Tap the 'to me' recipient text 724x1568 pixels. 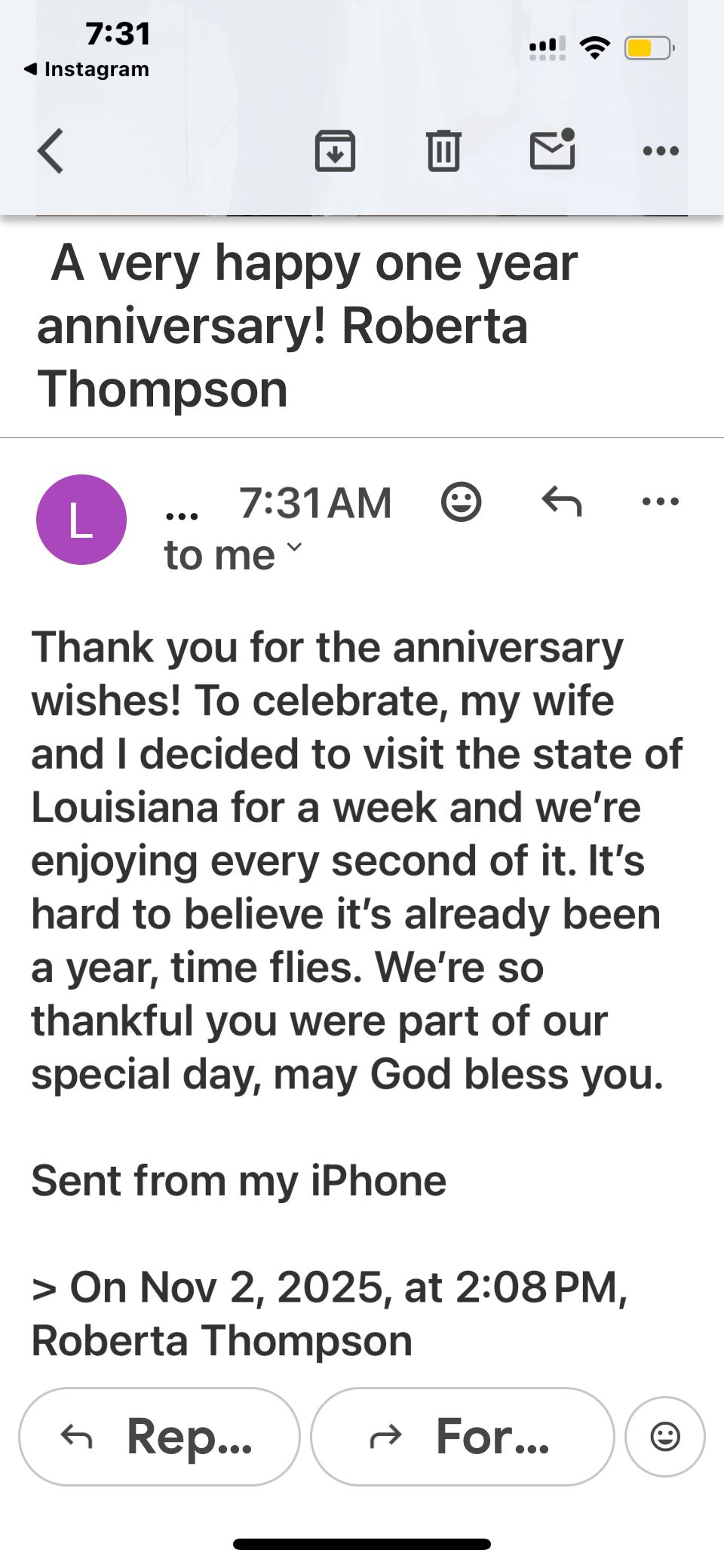[219, 556]
